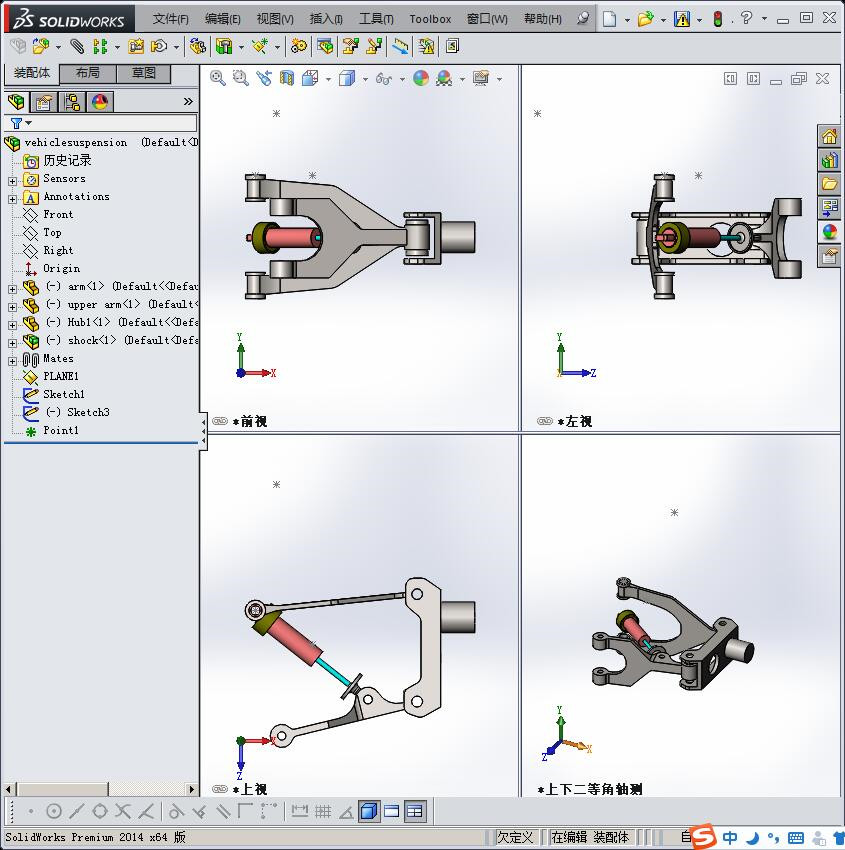Expand the Mates folder node
The image size is (845, 850).
tap(12, 360)
